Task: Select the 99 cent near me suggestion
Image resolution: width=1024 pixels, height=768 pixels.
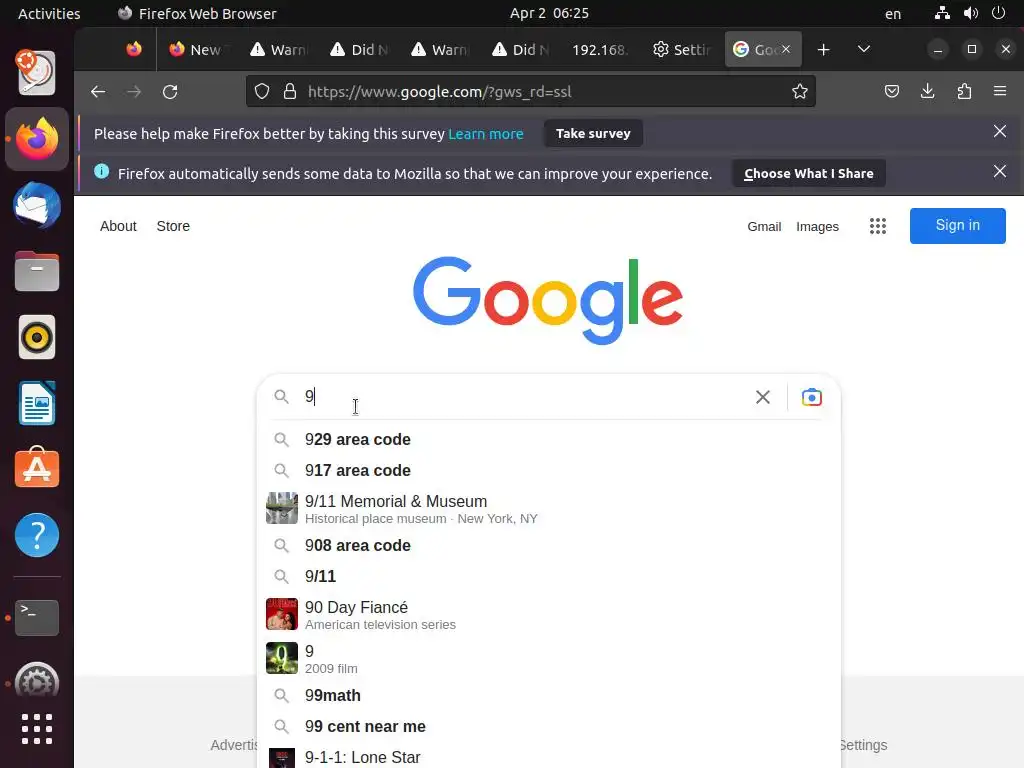Action: coord(549,726)
